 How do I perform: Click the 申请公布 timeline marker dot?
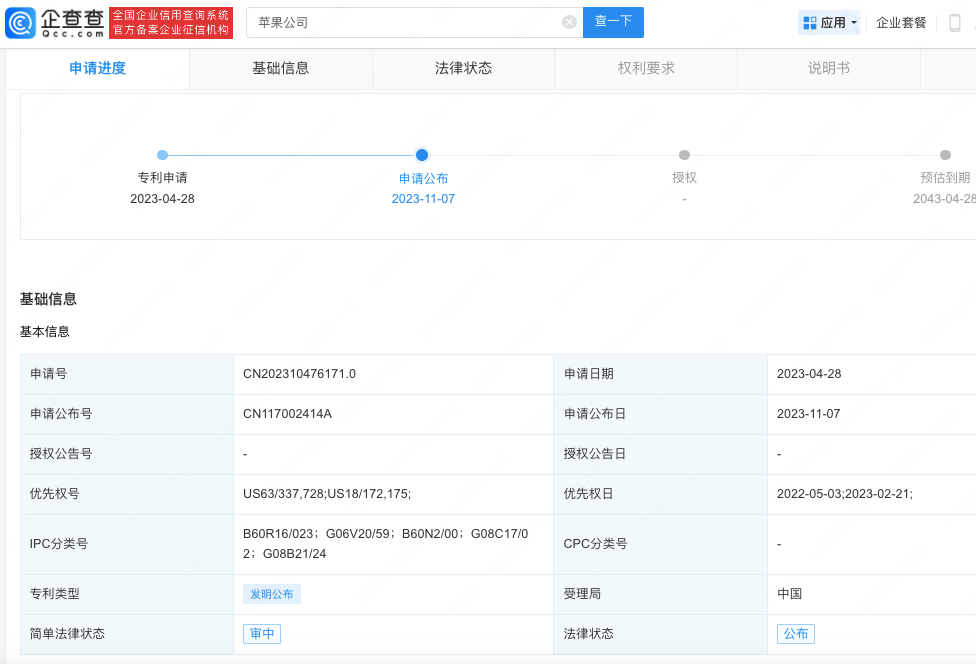[422, 155]
